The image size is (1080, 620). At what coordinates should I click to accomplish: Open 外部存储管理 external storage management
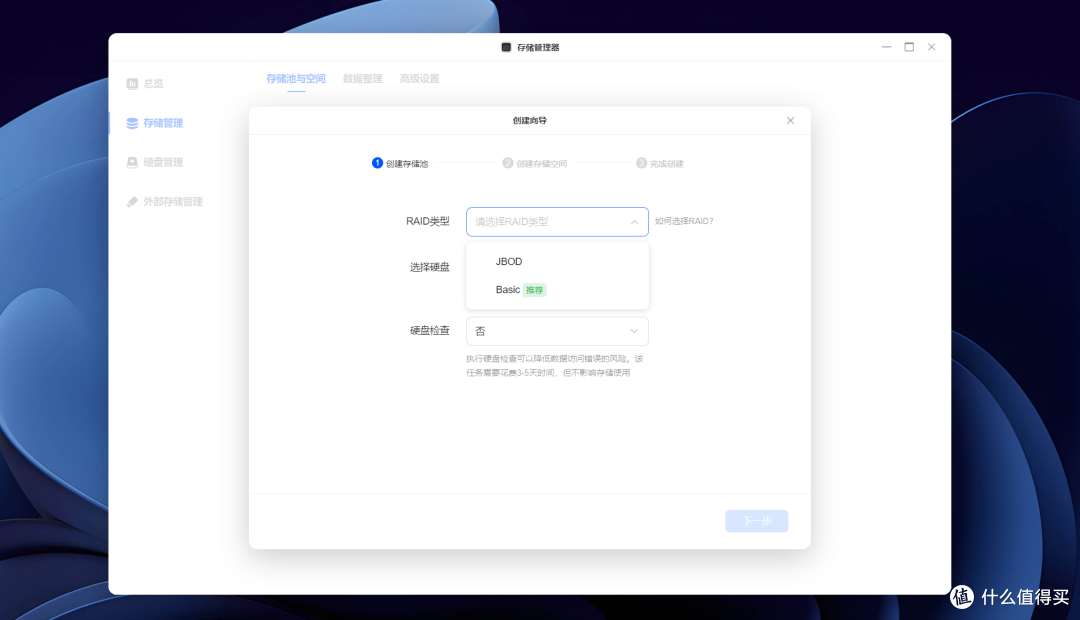click(167, 200)
